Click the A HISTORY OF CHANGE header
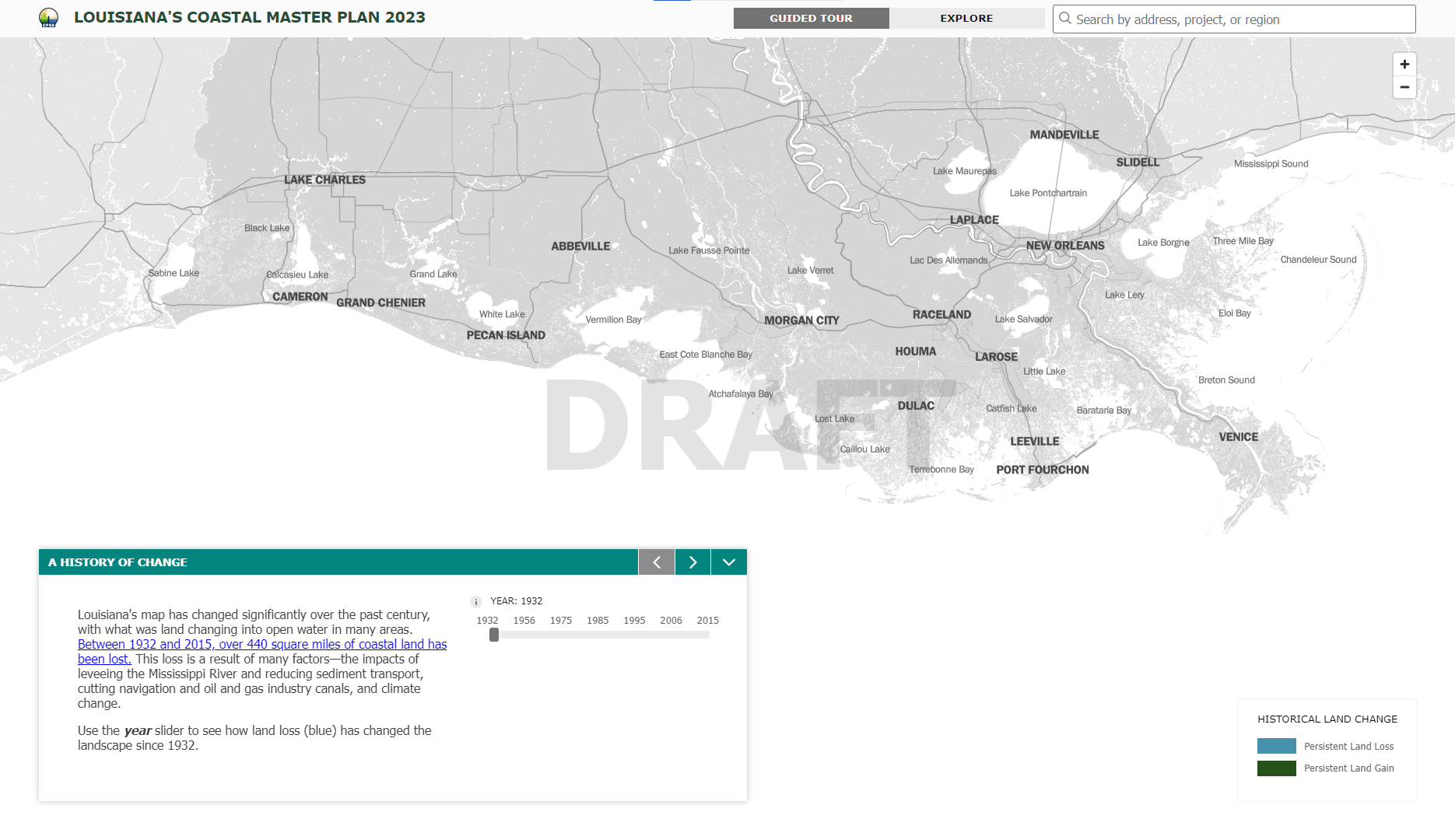This screenshot has height=840, width=1455. [117, 562]
